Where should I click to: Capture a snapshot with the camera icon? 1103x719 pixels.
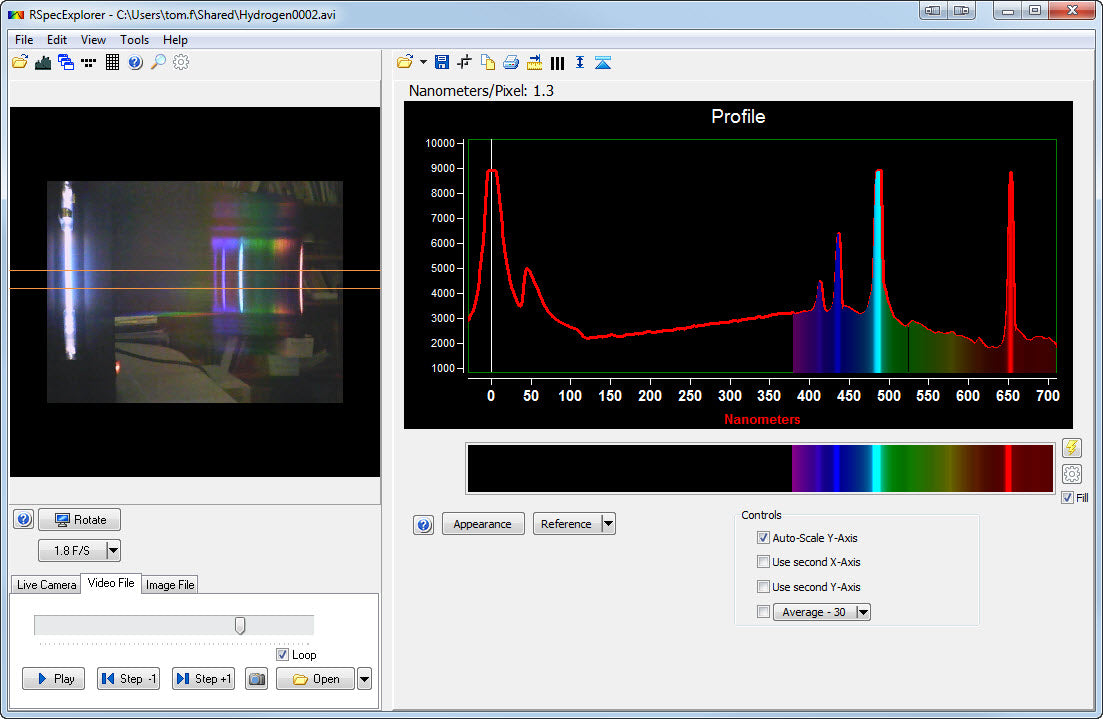pyautogui.click(x=256, y=678)
